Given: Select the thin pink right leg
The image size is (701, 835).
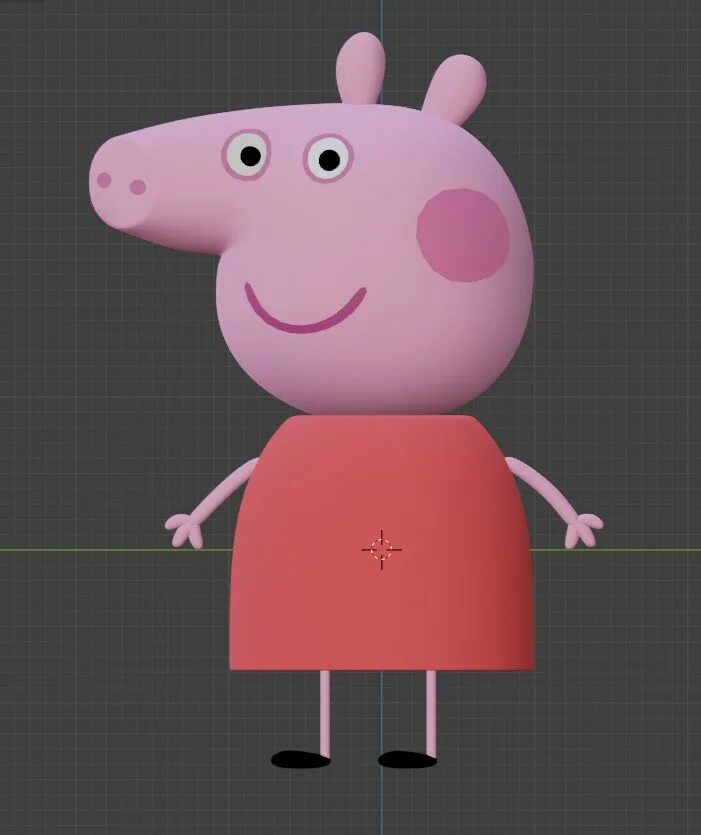Looking at the screenshot, I should tap(431, 714).
